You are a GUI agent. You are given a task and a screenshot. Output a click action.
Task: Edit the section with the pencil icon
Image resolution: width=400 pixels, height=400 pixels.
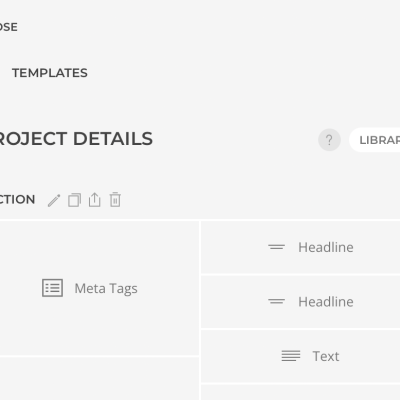(x=54, y=200)
